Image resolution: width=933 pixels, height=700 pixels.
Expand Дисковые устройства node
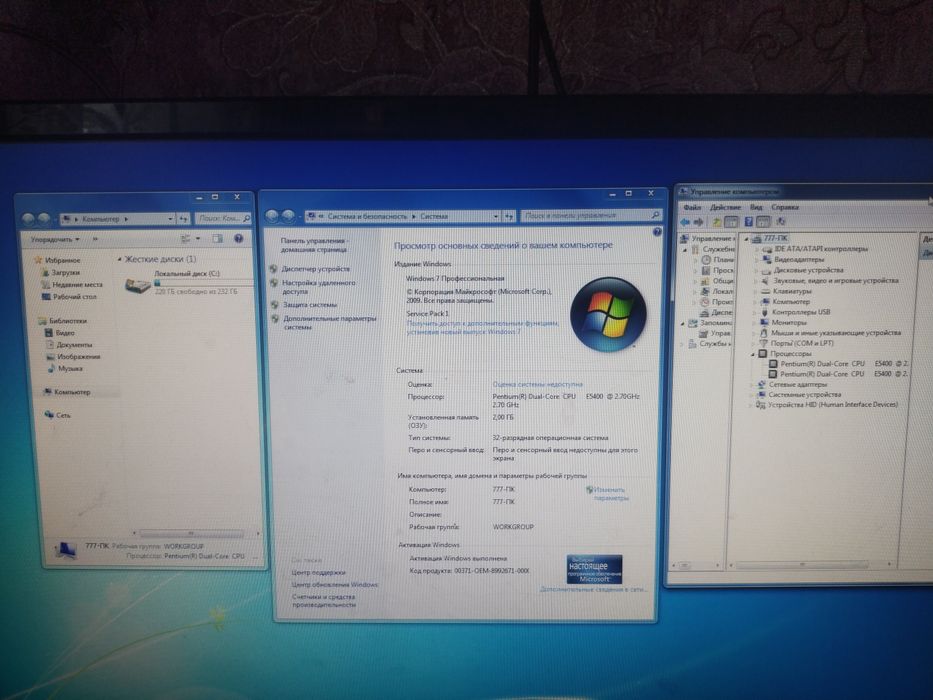tap(756, 270)
